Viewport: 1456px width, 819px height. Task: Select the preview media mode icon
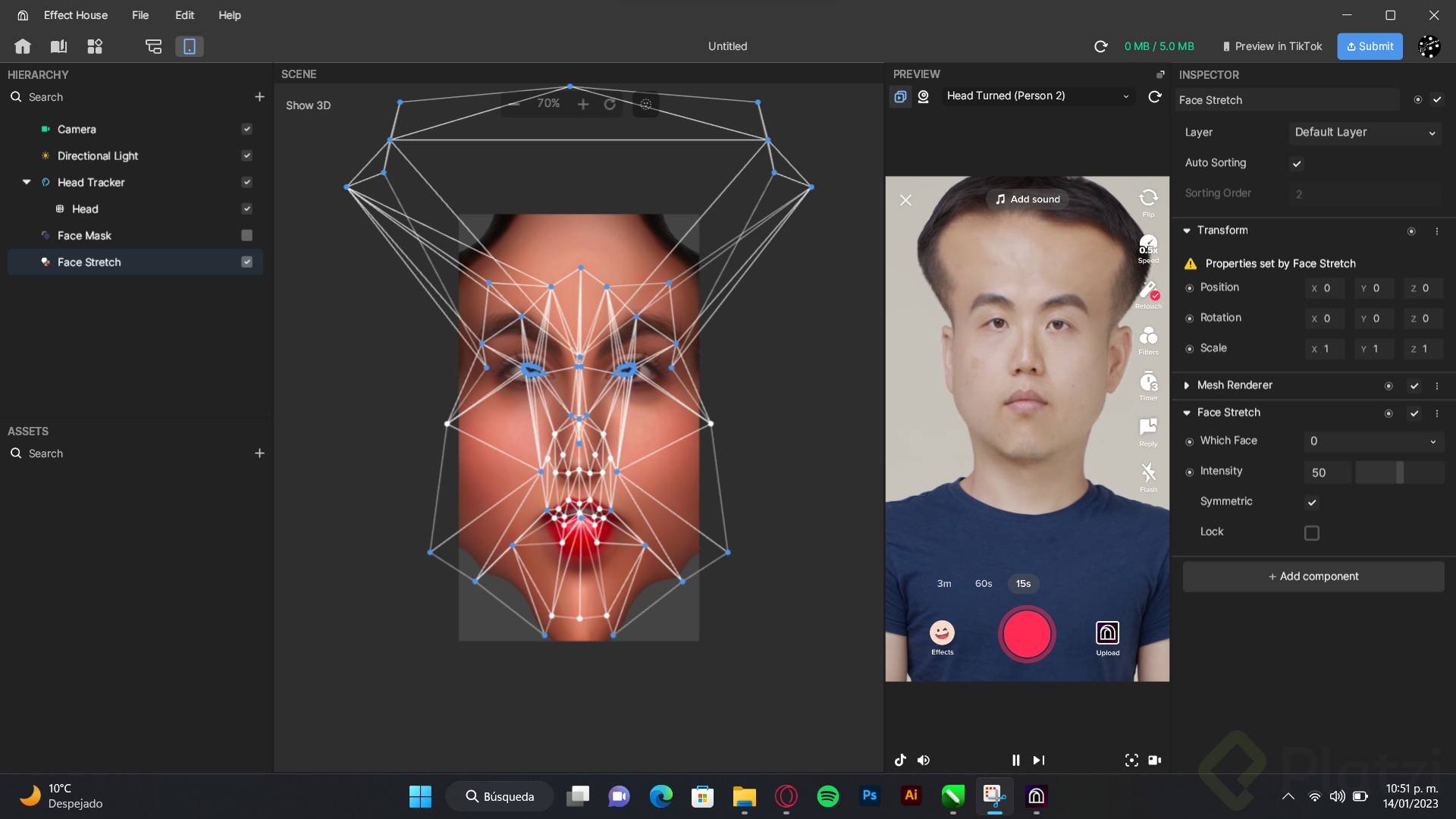click(900, 96)
